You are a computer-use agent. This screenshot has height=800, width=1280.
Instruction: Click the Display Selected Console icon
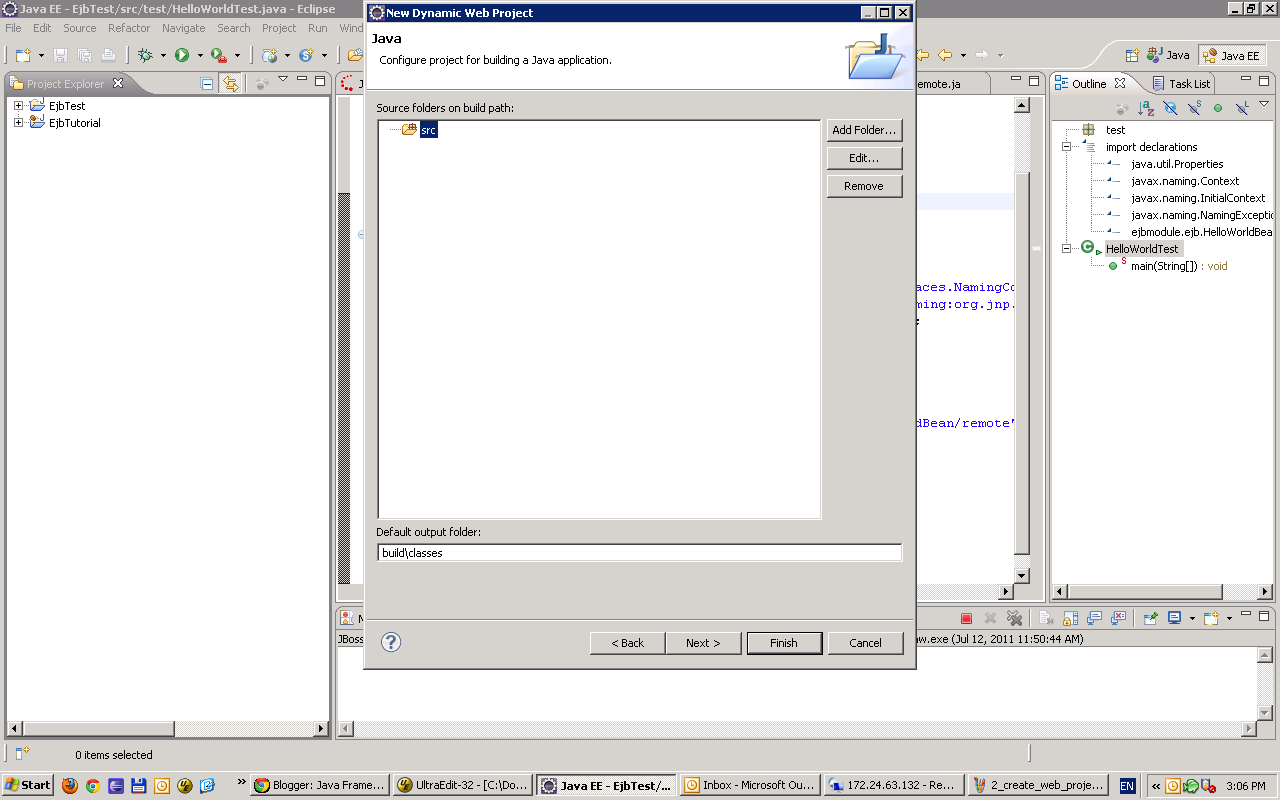(1175, 619)
